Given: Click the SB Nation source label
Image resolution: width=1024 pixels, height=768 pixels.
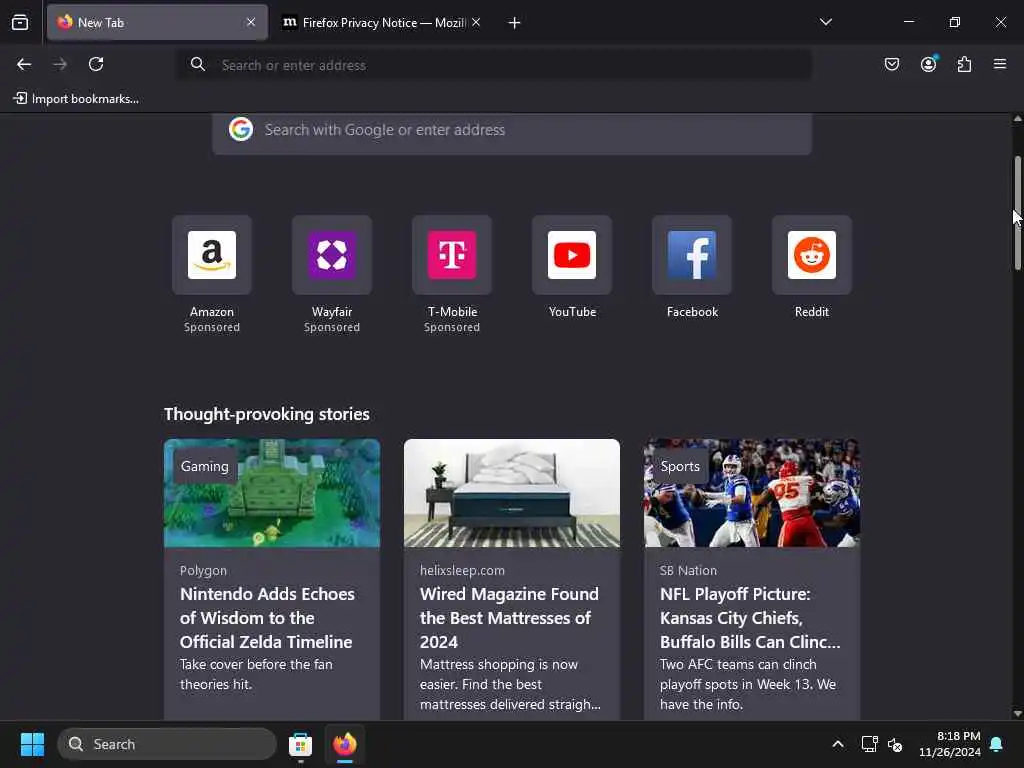Looking at the screenshot, I should click(x=688, y=570).
